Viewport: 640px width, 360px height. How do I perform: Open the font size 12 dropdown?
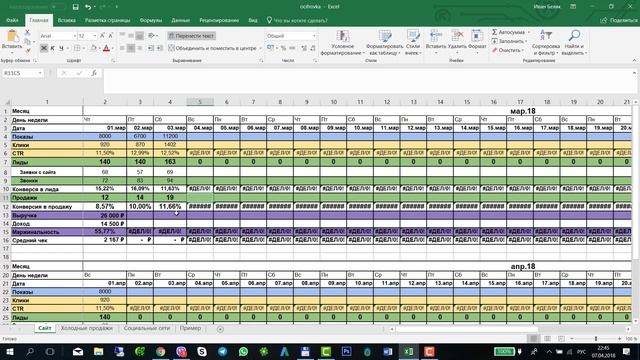coord(94,36)
